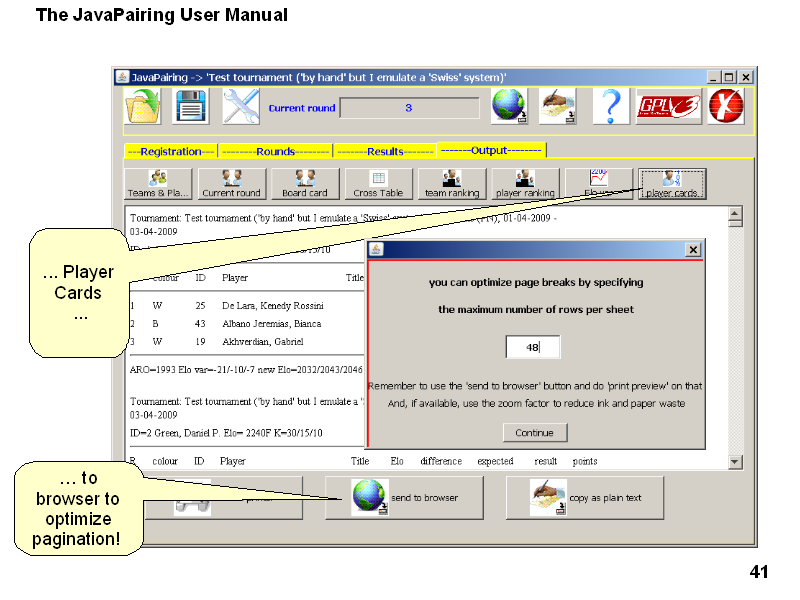Select the Results tab
Image resolution: width=800 pixels, height=600 pixels.
(384, 152)
